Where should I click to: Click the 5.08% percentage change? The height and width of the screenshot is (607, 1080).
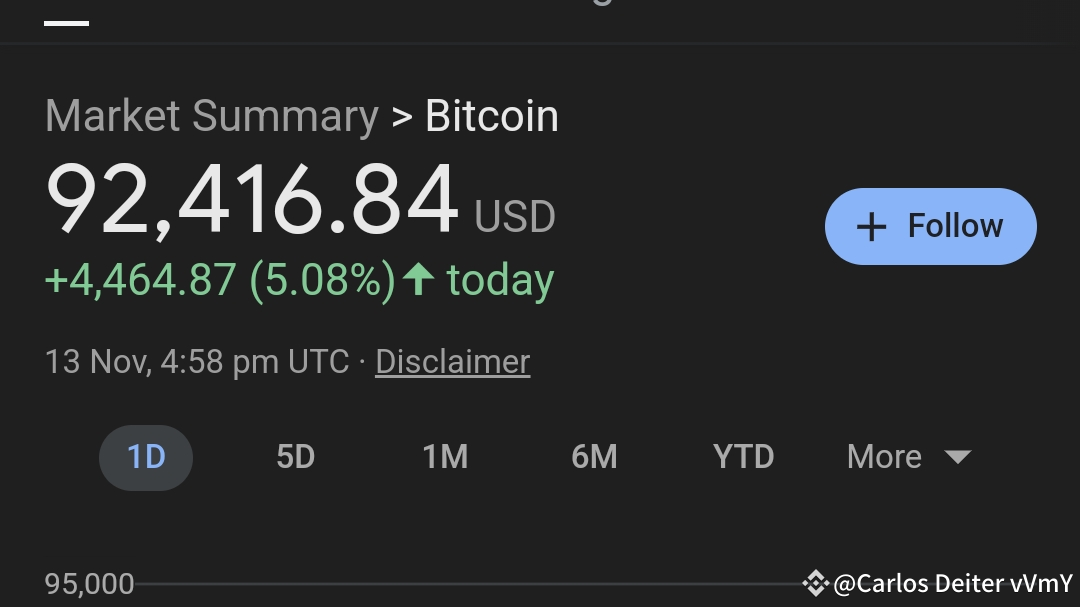coord(322,280)
